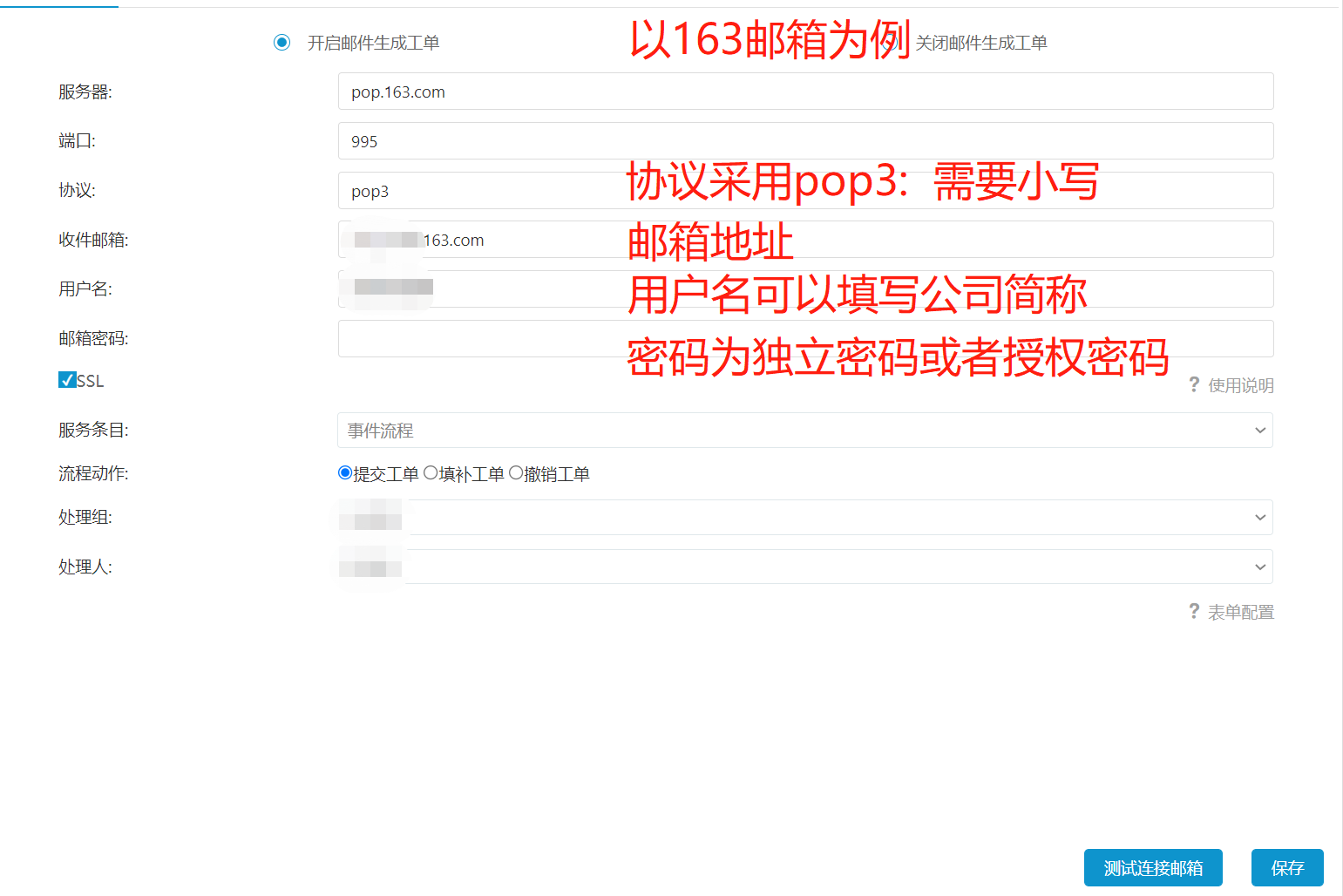
Task: Click the question mark icon beside 使用说明
Action: [1194, 384]
